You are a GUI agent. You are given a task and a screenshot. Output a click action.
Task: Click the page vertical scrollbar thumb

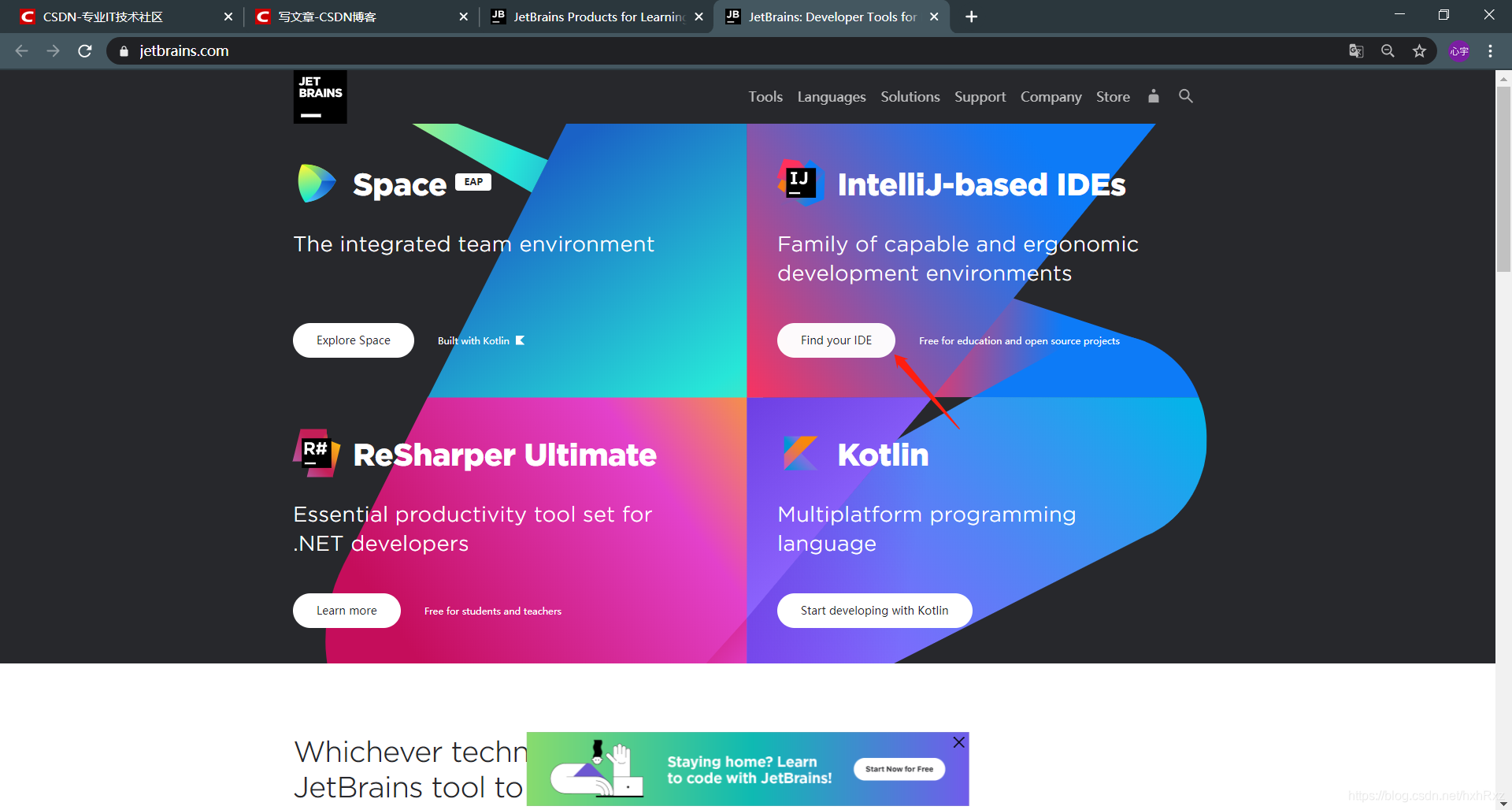pyautogui.click(x=1503, y=179)
